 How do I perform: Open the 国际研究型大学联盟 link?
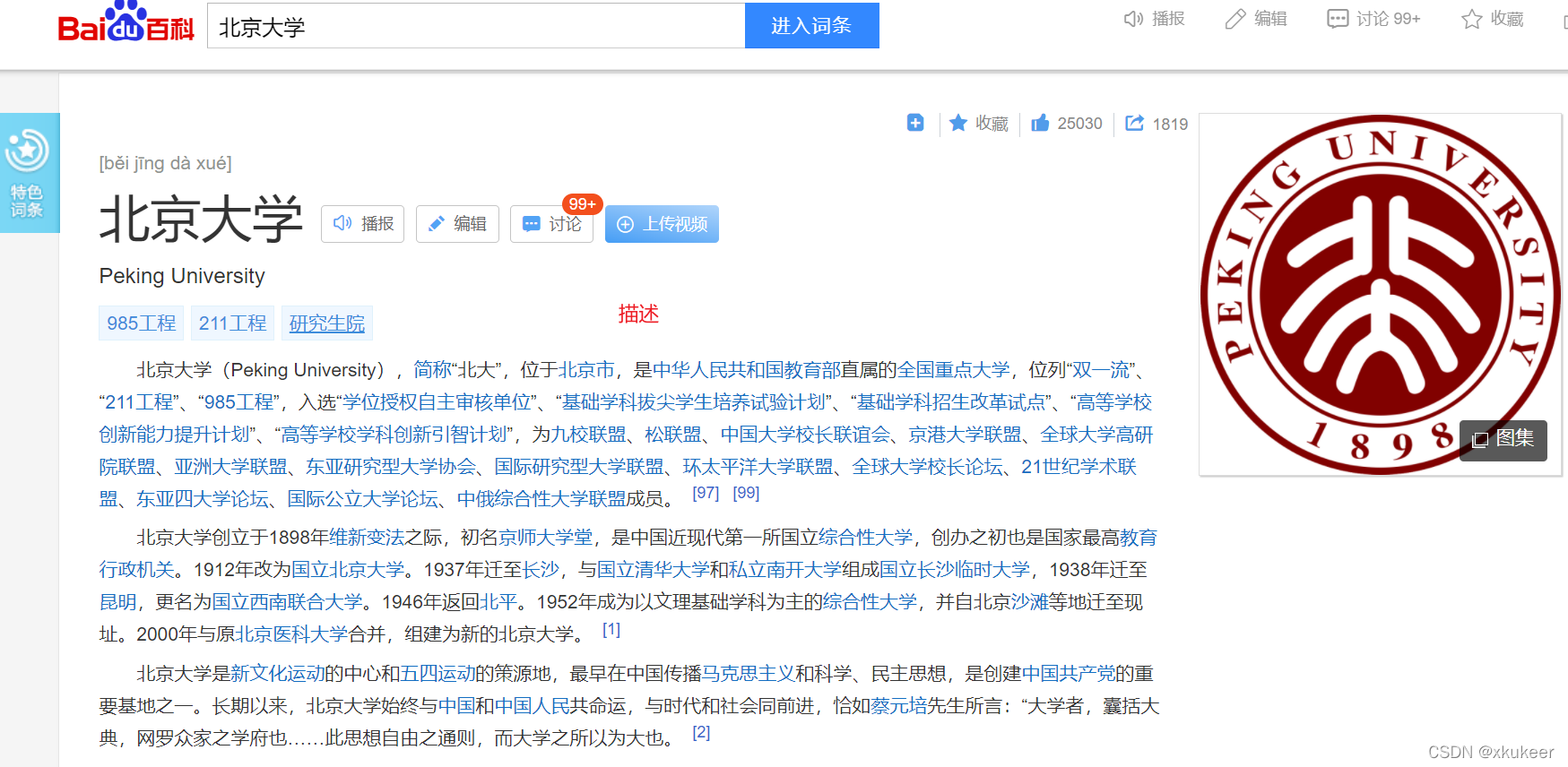click(579, 467)
